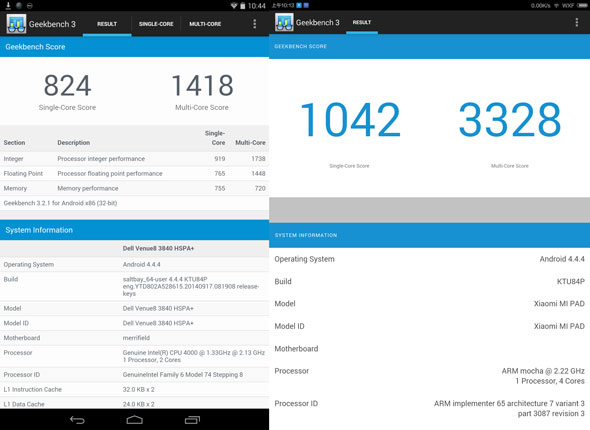Tap the merrifield motherboard value
The width and height of the screenshot is (590, 430).
(136, 338)
